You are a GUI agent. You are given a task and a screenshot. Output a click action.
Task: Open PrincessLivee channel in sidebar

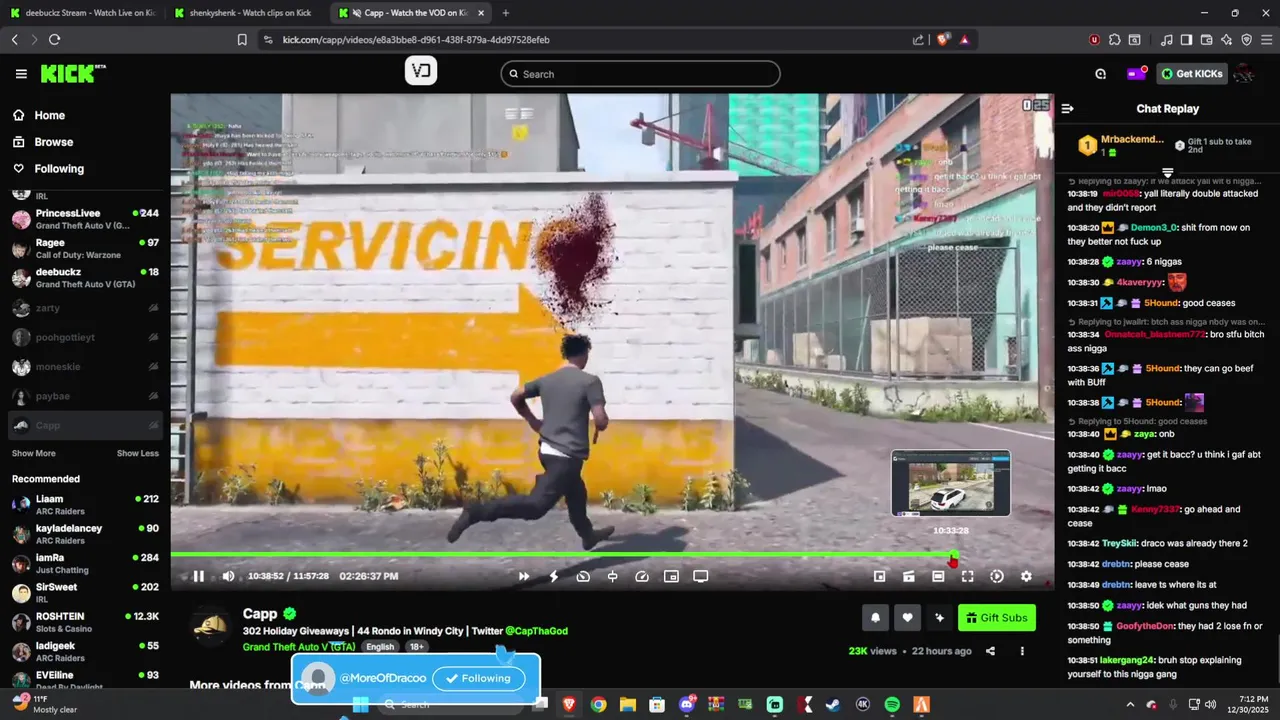[x=85, y=219]
